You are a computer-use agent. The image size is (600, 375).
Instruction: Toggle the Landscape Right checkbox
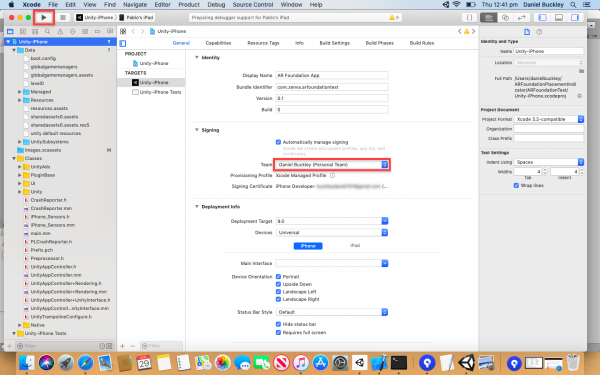[278, 299]
